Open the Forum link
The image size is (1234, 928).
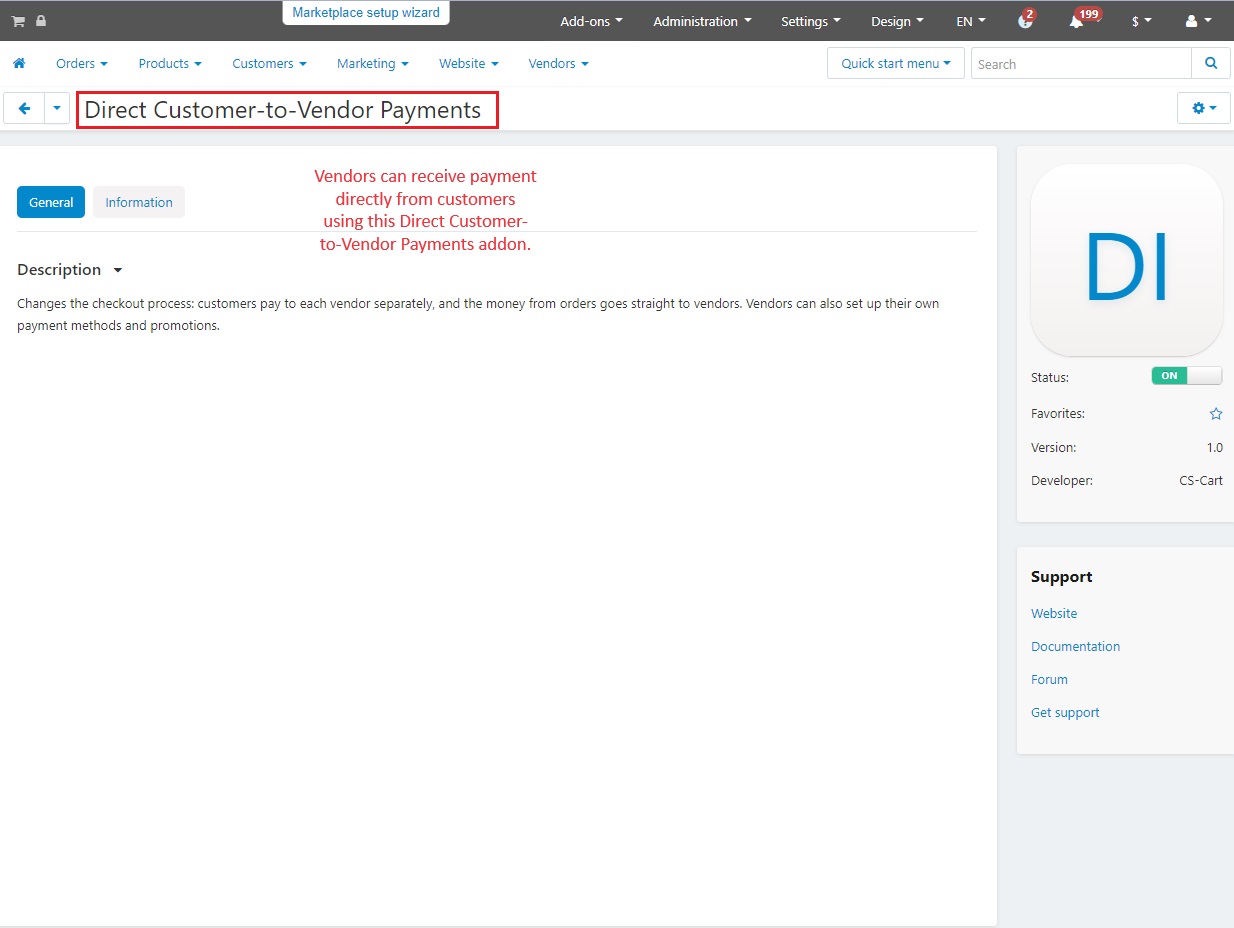coord(1049,679)
